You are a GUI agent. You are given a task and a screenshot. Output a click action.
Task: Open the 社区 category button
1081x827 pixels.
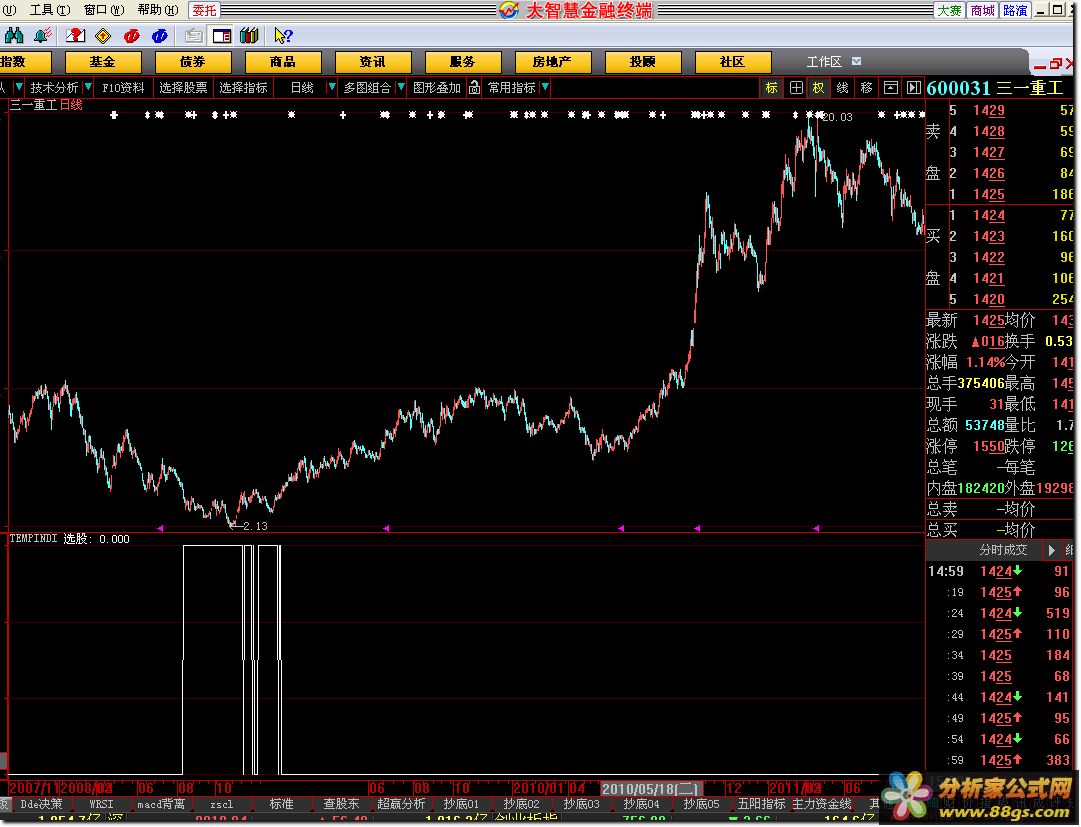coord(732,62)
